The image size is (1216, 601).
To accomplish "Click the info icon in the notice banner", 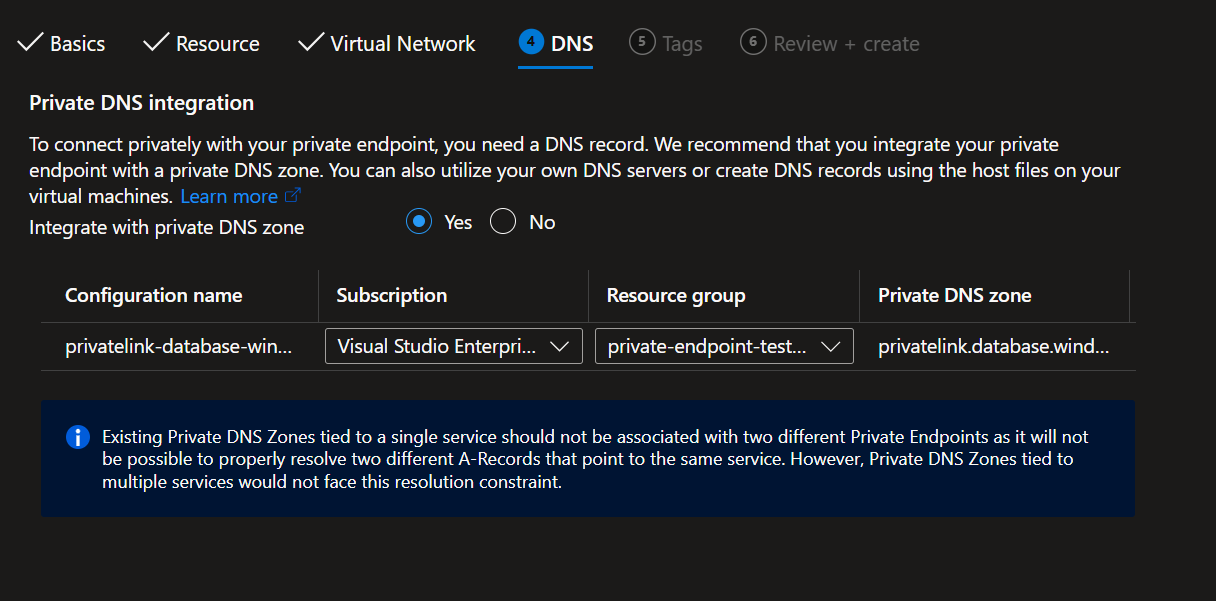I will point(78,438).
